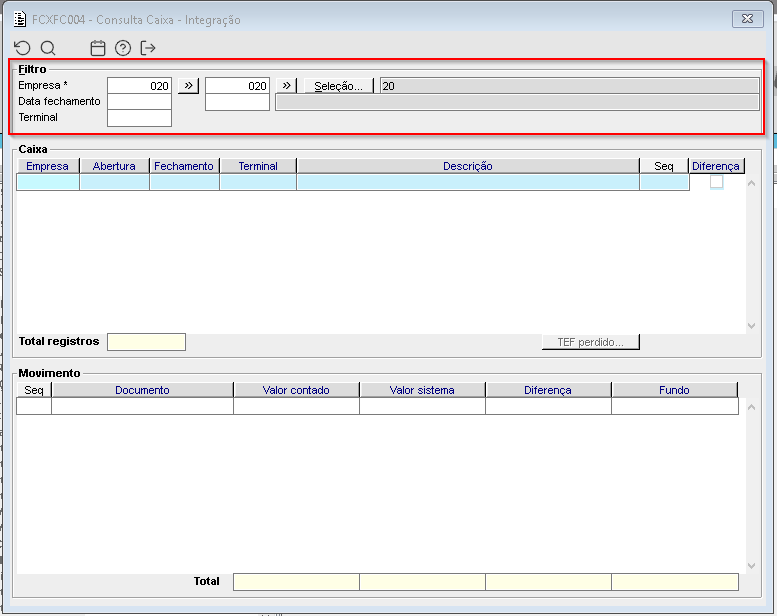Click the refresh/undo arrow toolbar icon
This screenshot has width=777, height=616.
click(22, 48)
